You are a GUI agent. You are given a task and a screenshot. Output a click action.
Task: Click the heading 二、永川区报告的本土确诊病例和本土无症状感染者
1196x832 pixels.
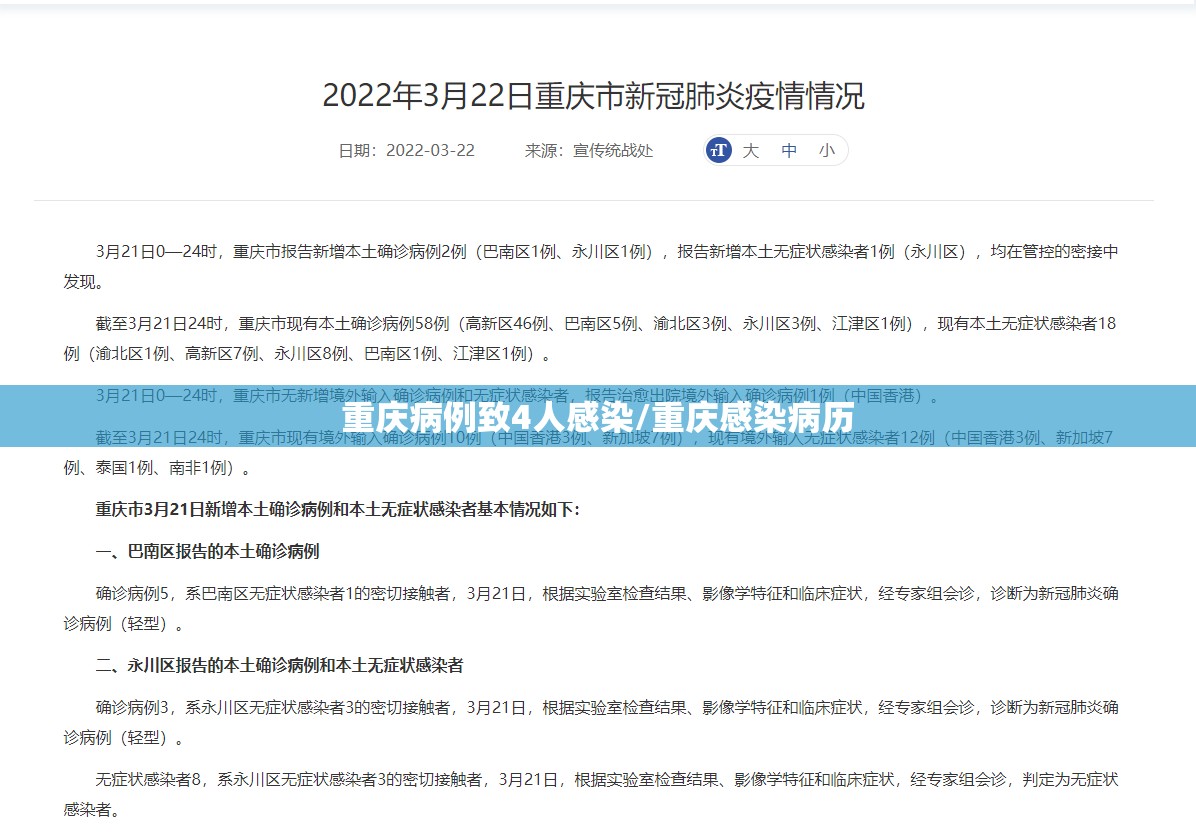(x=279, y=665)
